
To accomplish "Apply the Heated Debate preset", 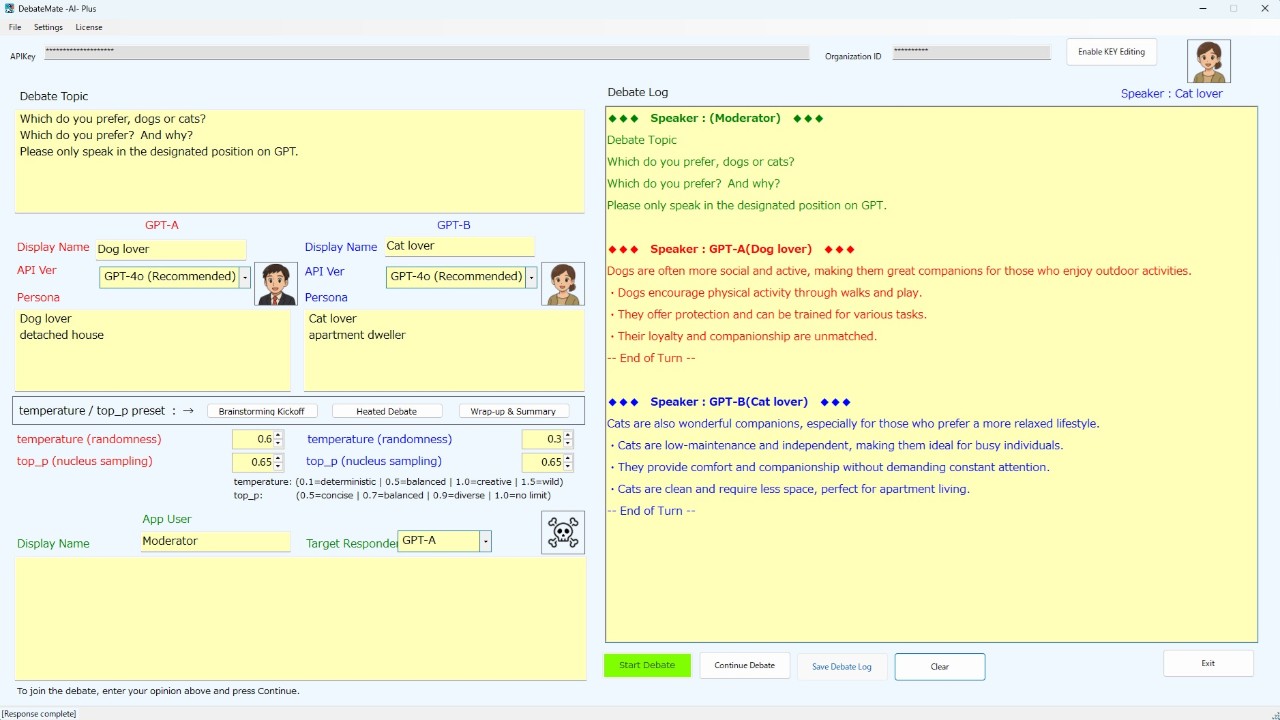I will pos(386,411).
